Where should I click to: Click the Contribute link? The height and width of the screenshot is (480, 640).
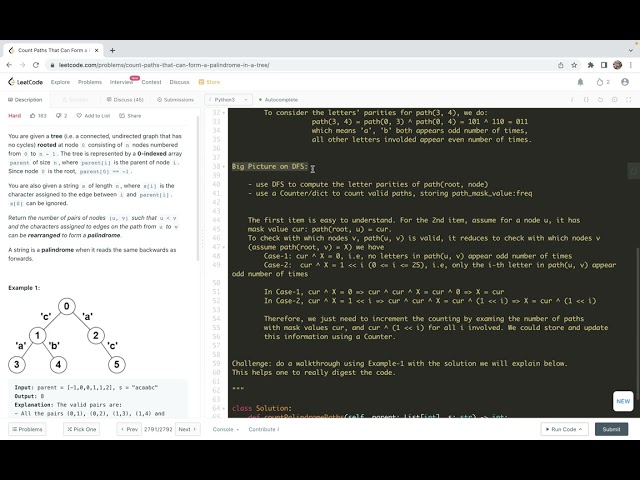[264, 429]
